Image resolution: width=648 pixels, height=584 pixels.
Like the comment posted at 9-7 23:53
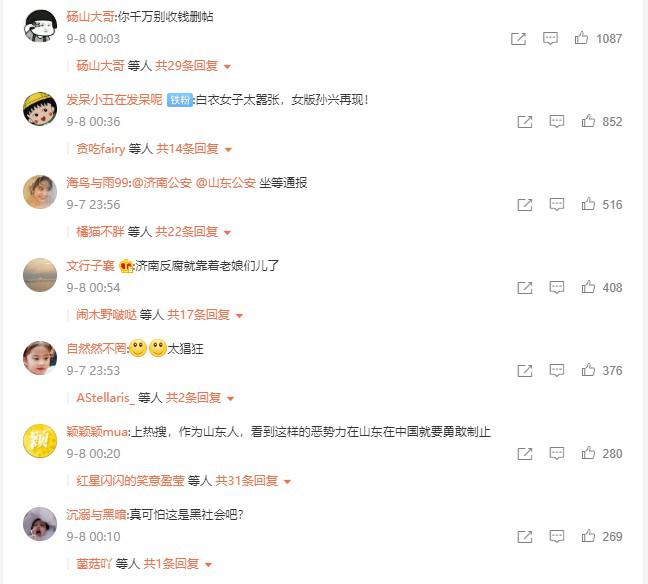[588, 370]
